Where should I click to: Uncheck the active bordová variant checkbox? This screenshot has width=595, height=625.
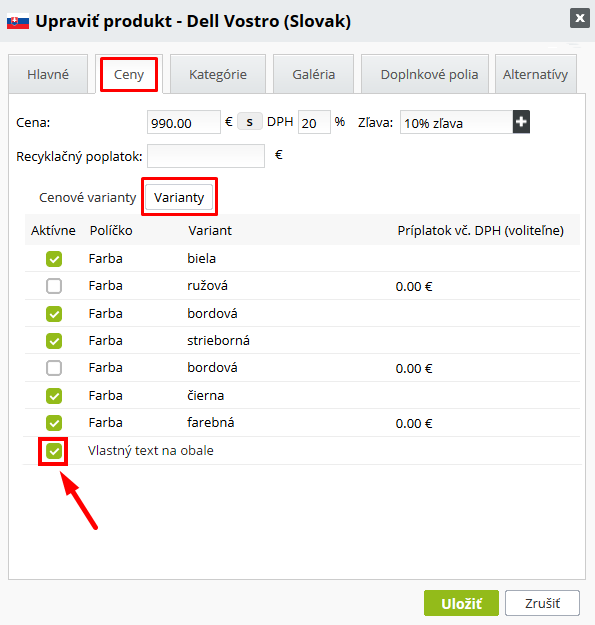point(54,314)
